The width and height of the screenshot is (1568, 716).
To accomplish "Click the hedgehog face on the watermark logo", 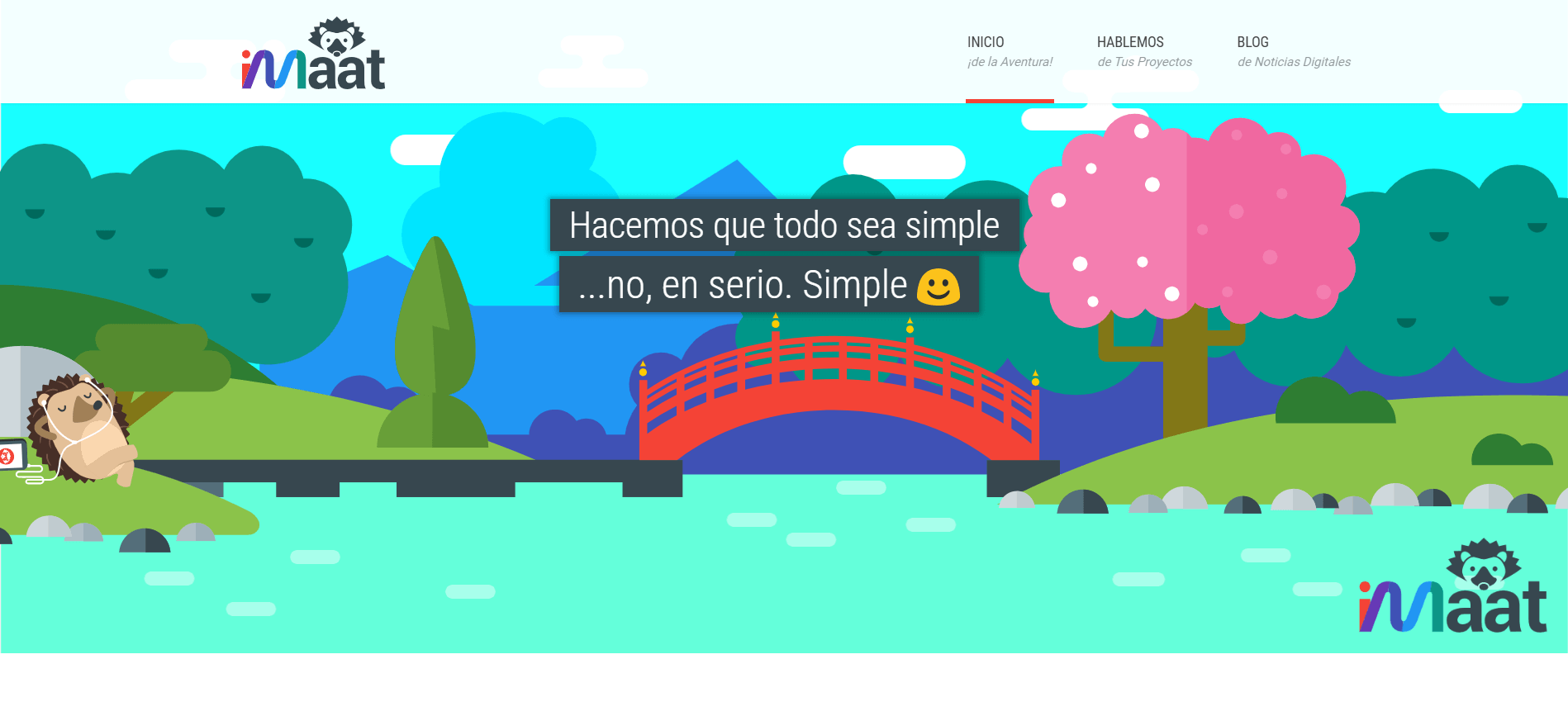I will [1484, 564].
